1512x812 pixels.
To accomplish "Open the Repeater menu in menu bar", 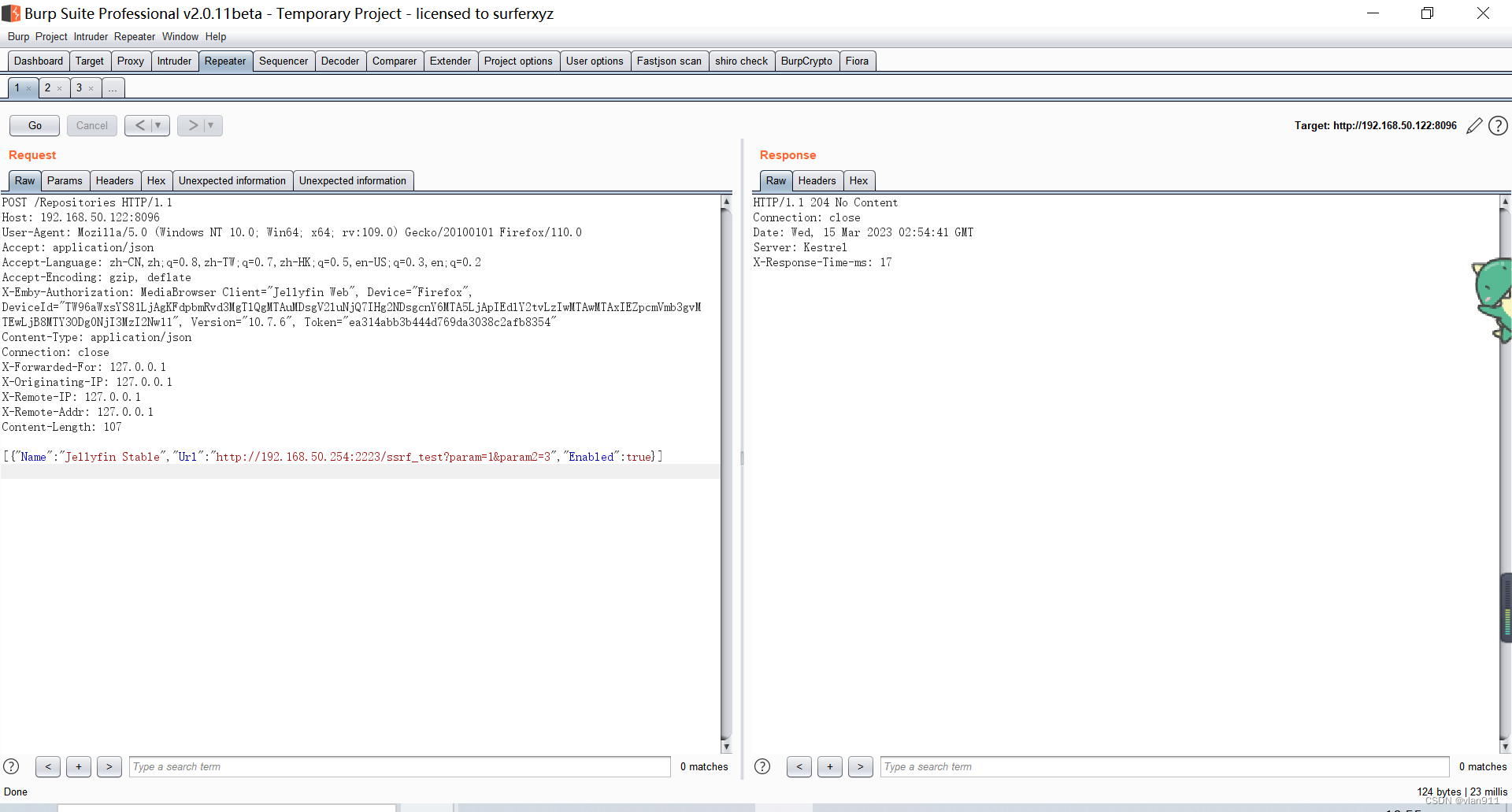I will pos(135,36).
